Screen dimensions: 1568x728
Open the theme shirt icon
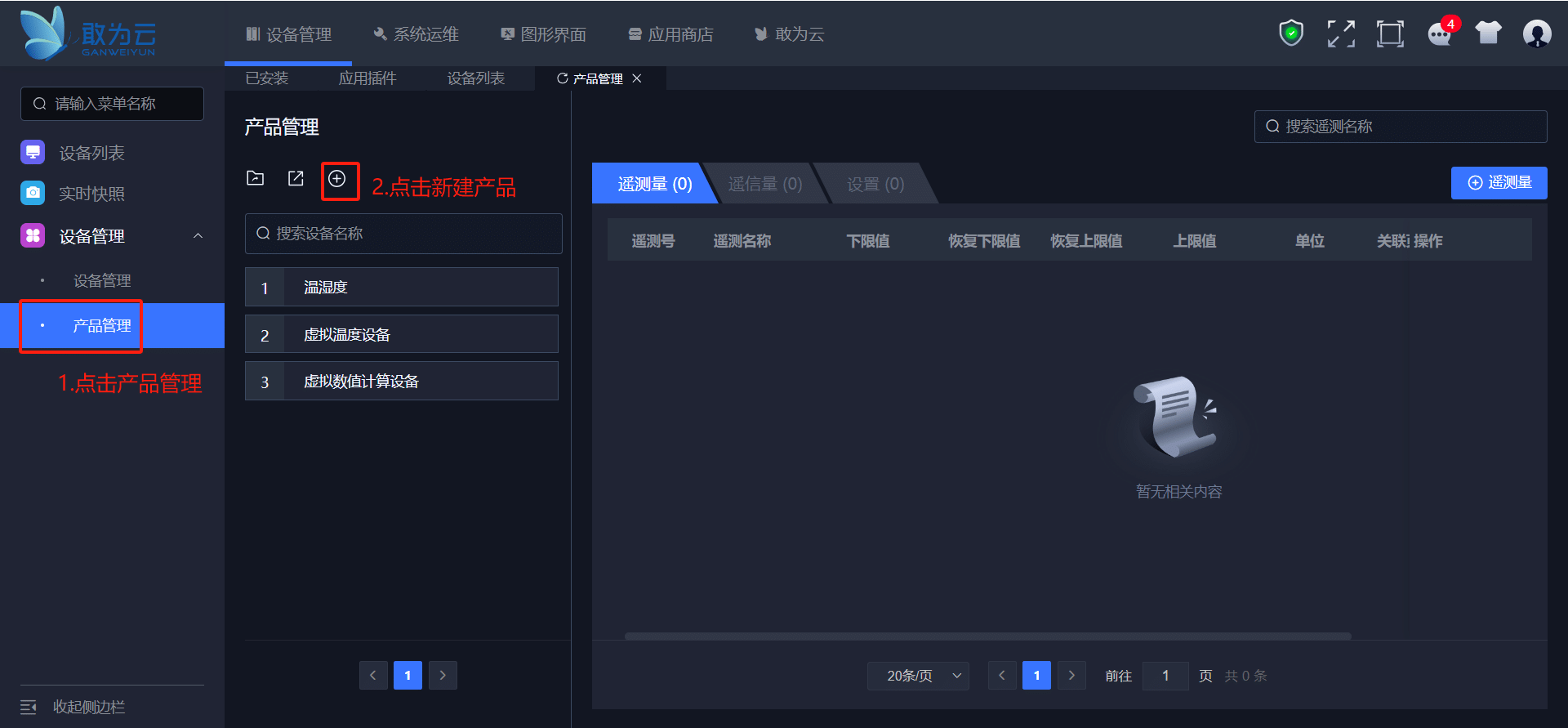(x=1489, y=33)
